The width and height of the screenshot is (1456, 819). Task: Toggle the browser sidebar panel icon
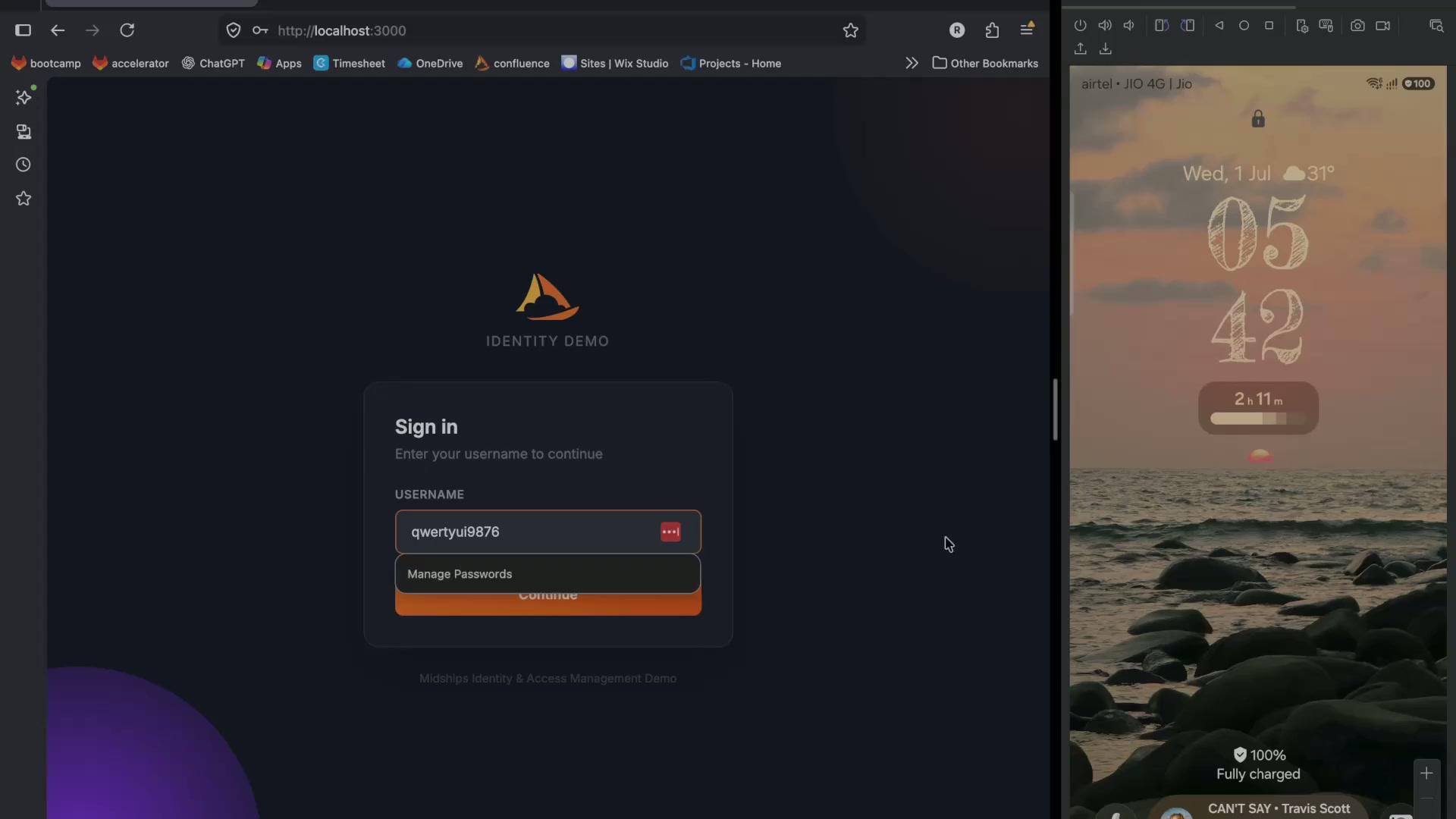[x=23, y=30]
